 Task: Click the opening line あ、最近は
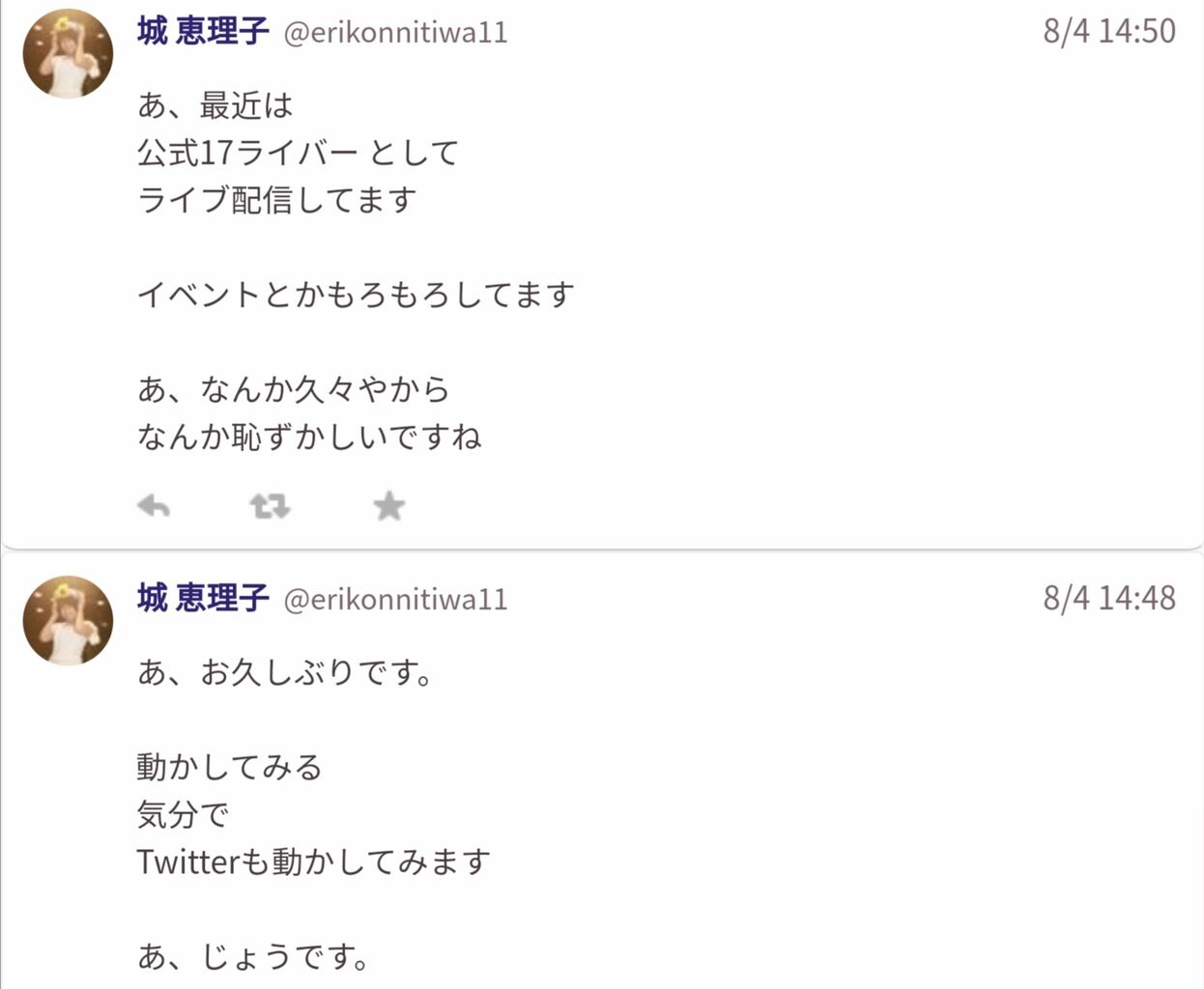click(215, 105)
